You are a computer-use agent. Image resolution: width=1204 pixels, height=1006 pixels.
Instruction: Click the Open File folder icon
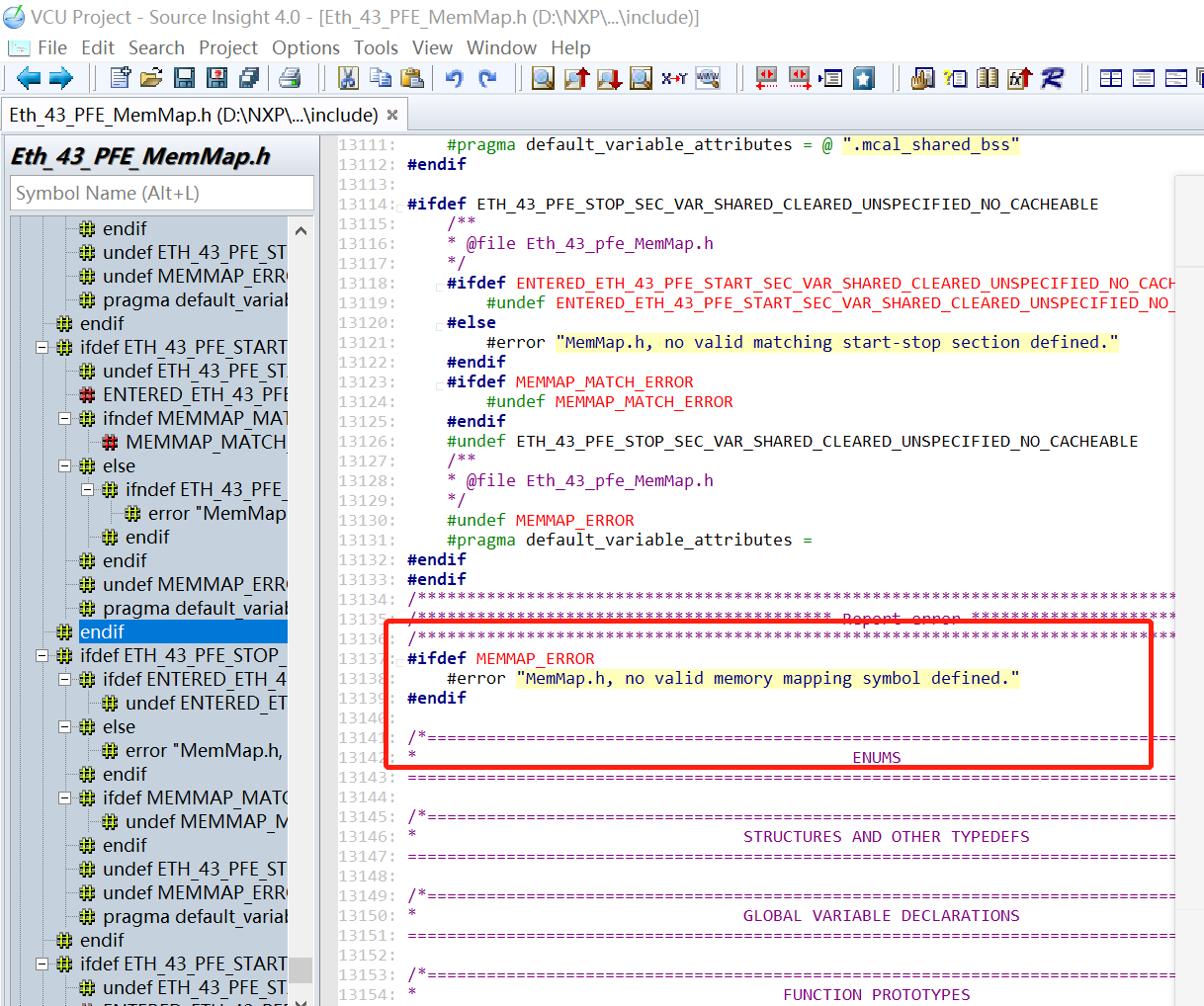(151, 78)
